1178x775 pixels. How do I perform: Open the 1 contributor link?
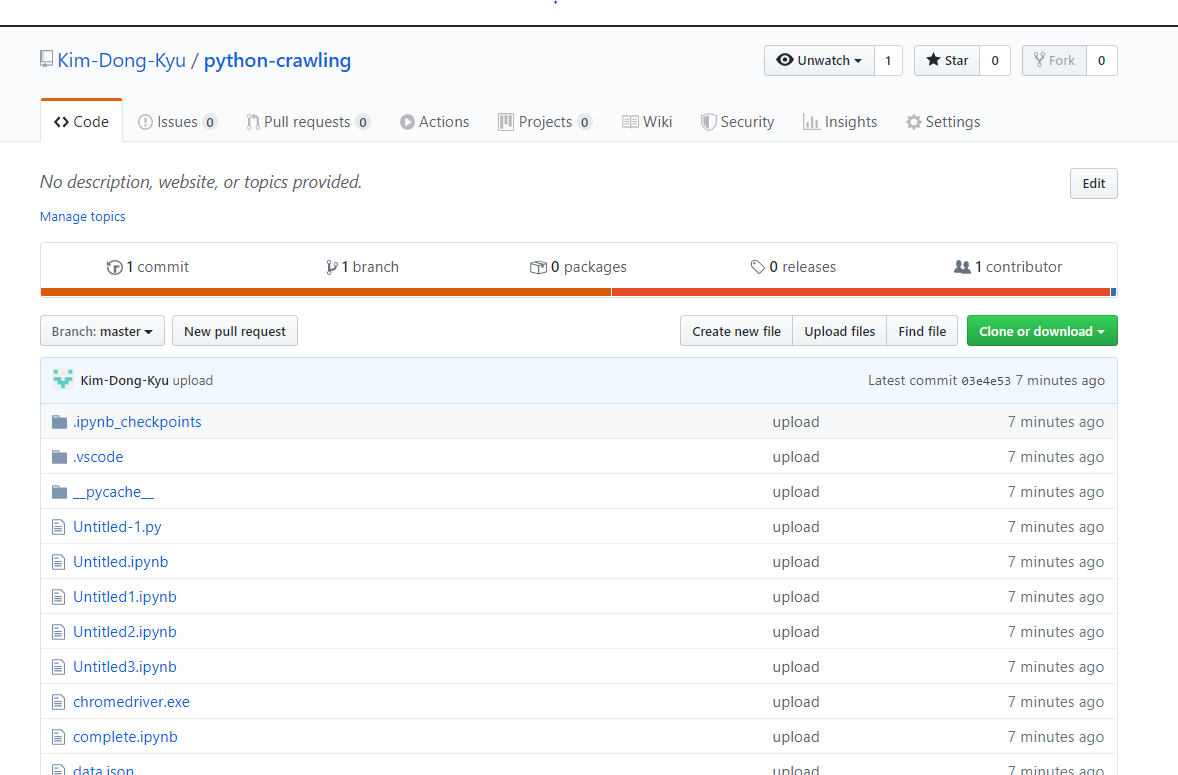pyautogui.click(x=1008, y=267)
